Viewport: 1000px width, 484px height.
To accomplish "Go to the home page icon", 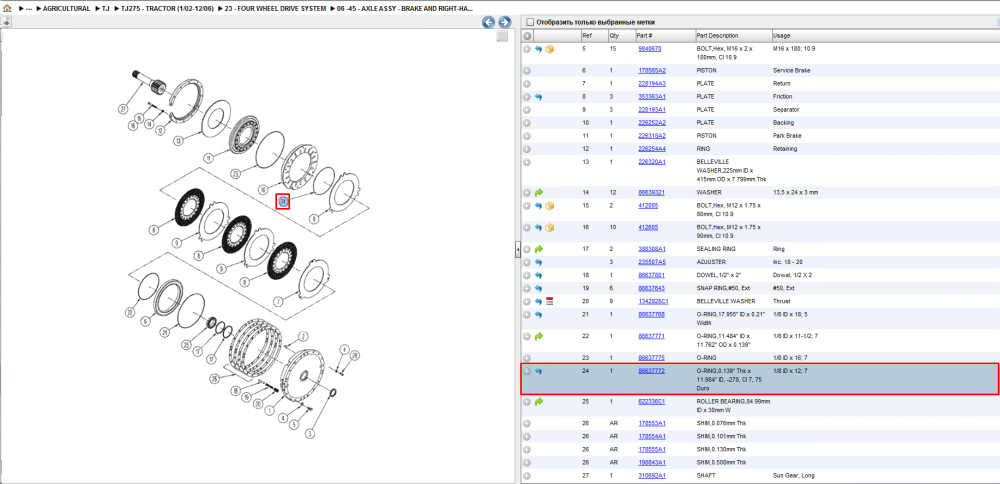I will (7, 9).
